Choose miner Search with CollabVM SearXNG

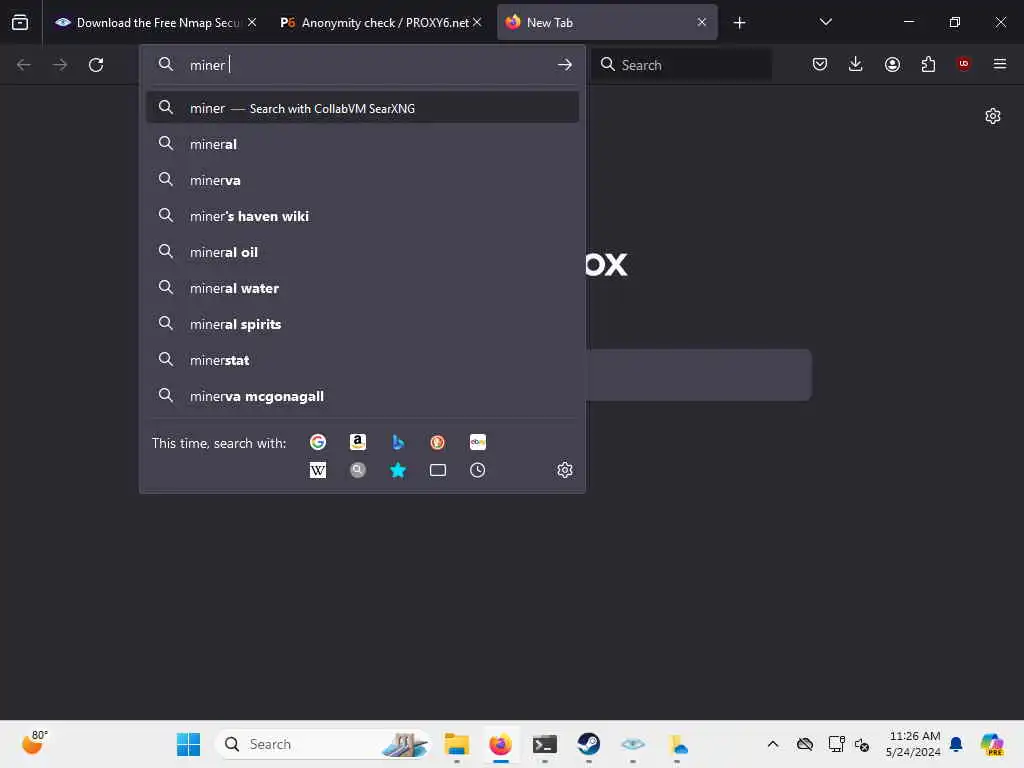coord(362,108)
